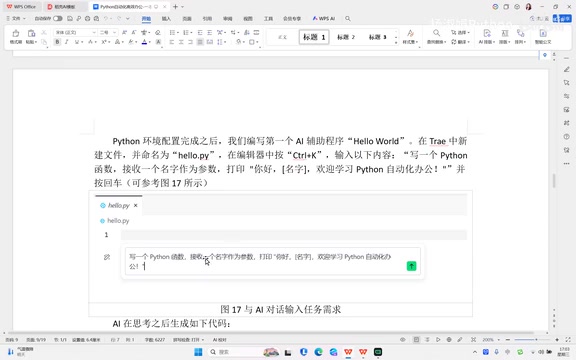Open the References ribbon tab
This screenshot has width=576, height=360.
pyautogui.click(x=207, y=18)
